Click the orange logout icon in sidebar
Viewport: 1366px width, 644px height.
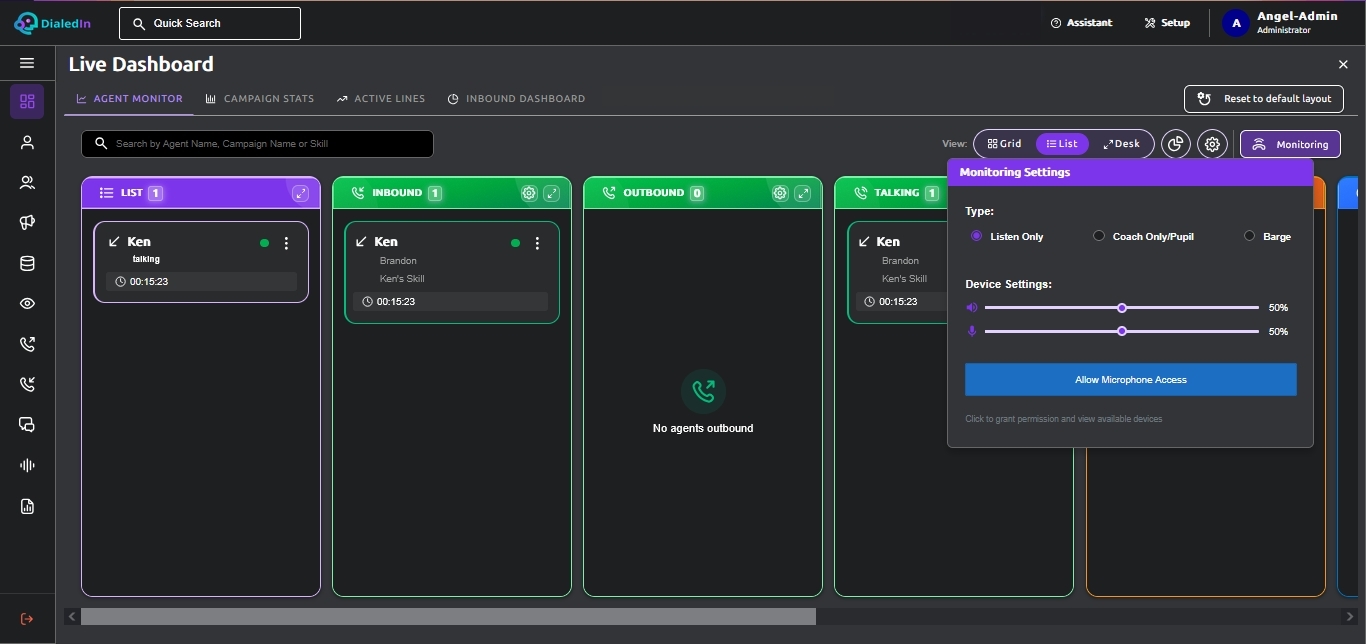(x=27, y=619)
